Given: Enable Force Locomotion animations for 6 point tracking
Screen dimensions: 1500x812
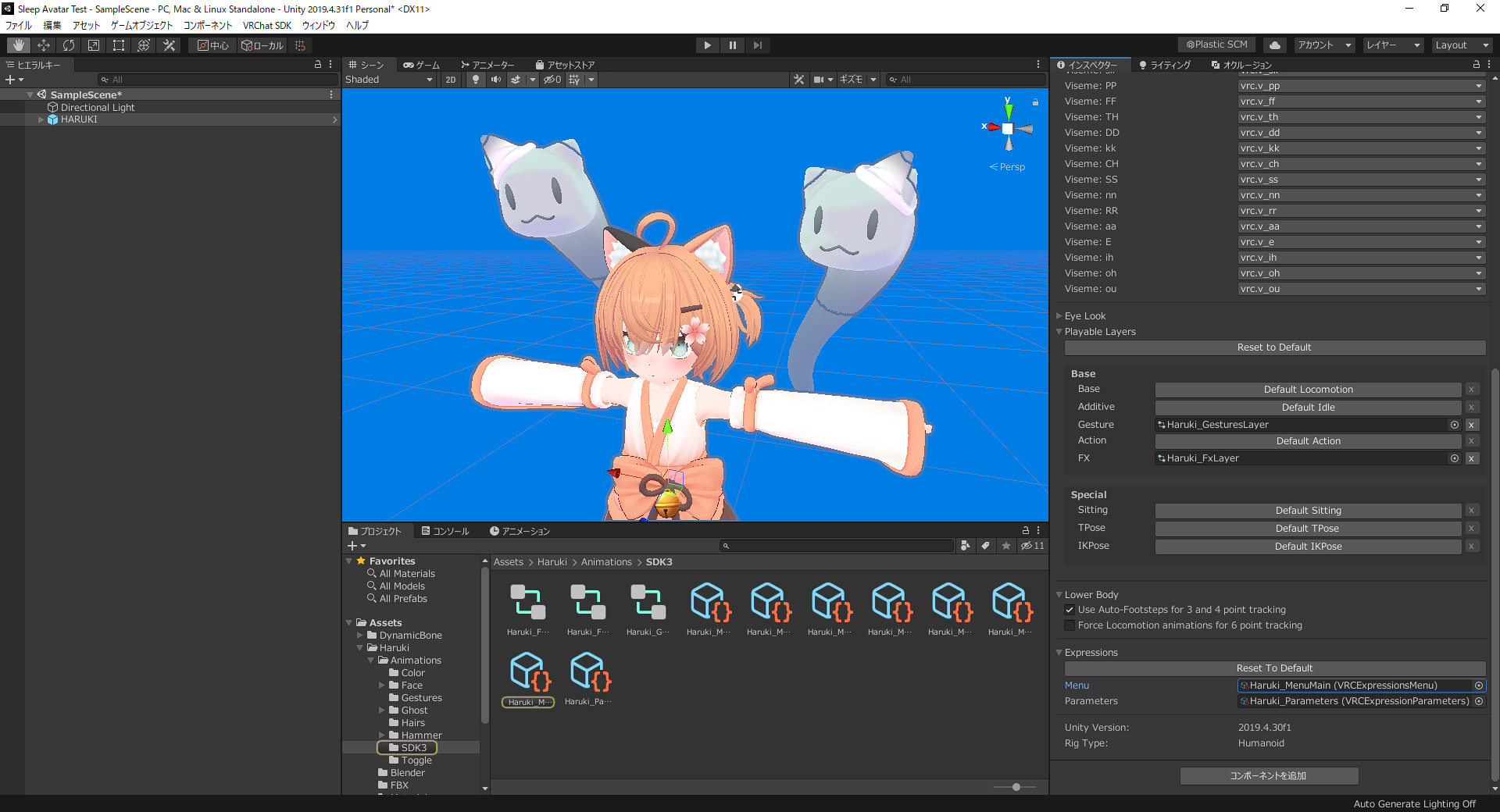Looking at the screenshot, I should point(1069,625).
